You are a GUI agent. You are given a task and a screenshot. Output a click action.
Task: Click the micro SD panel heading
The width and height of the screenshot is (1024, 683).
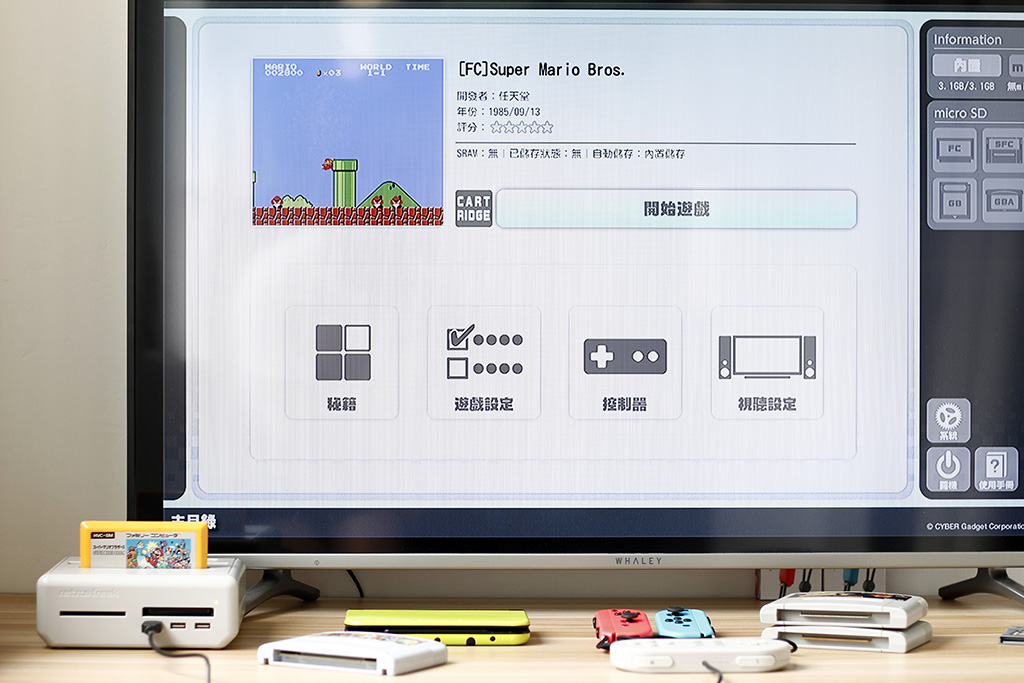click(x=960, y=113)
